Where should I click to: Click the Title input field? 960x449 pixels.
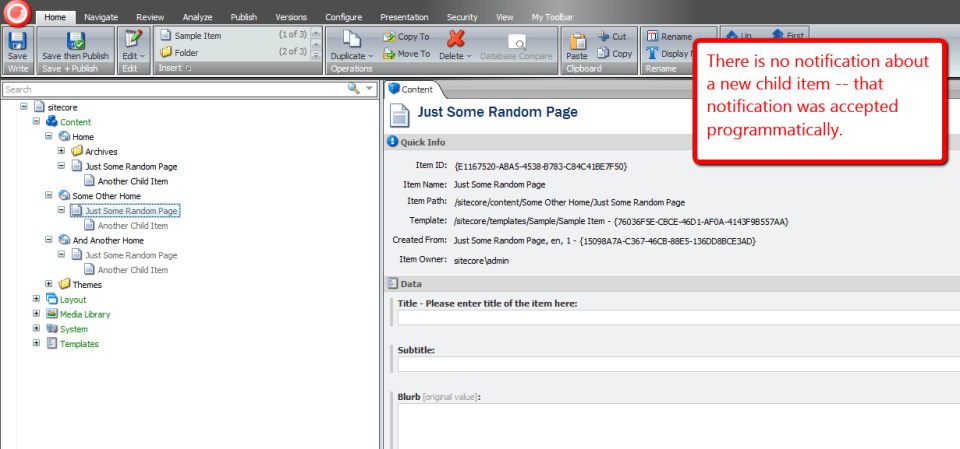[679, 317]
